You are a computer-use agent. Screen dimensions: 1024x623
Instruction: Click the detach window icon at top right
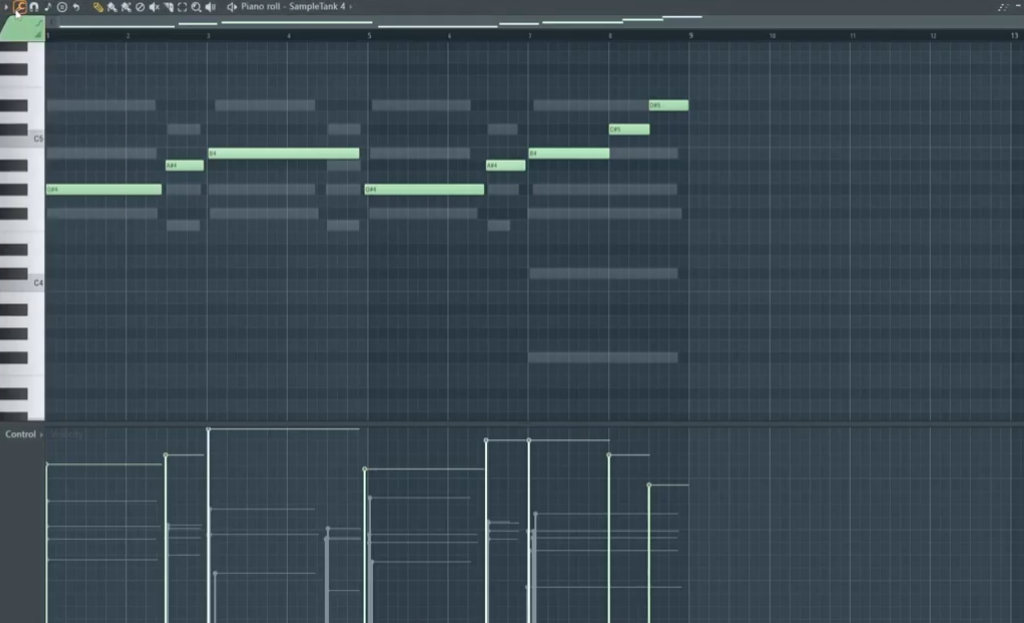click(1003, 7)
